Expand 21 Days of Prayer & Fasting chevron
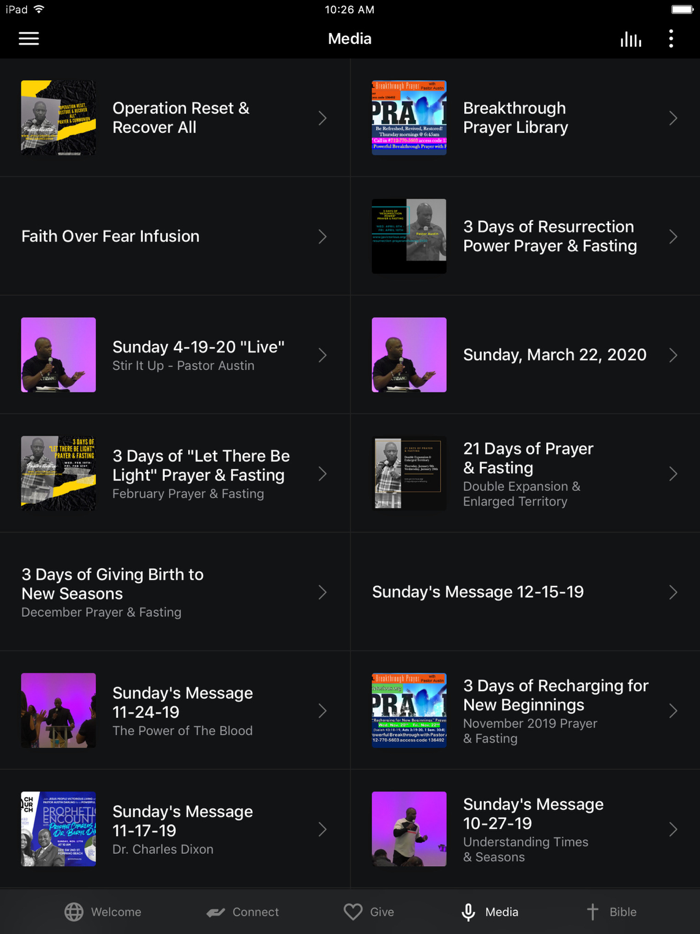Screen dimensions: 700x934 (x=673, y=474)
